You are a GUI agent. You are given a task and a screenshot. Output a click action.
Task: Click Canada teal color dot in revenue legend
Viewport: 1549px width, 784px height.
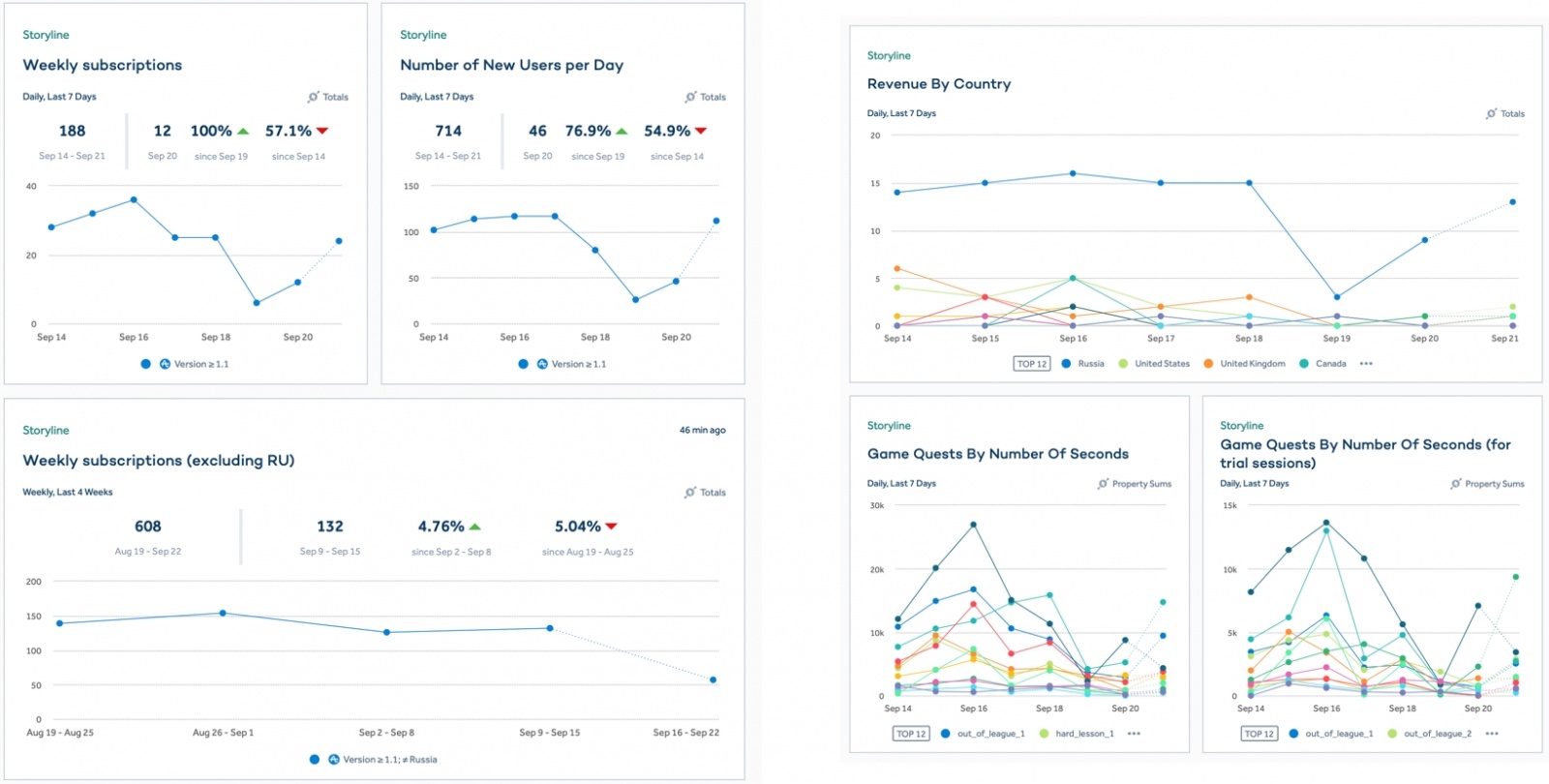point(1304,364)
